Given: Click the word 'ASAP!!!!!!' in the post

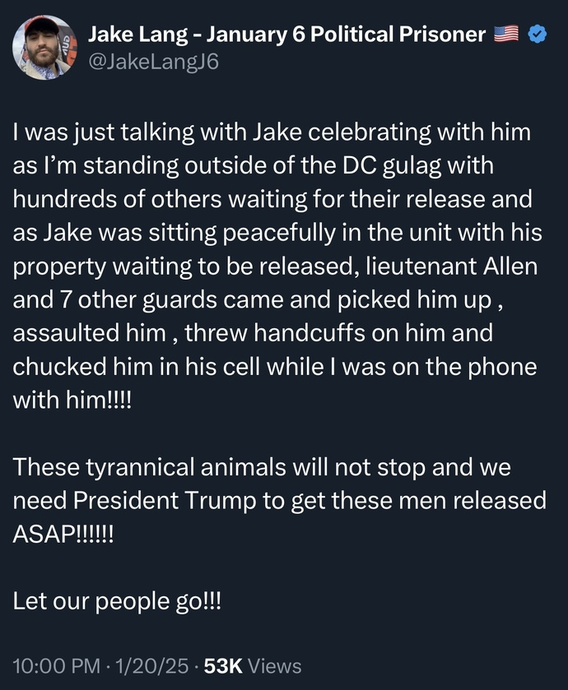Looking at the screenshot, I should [x=63, y=534].
